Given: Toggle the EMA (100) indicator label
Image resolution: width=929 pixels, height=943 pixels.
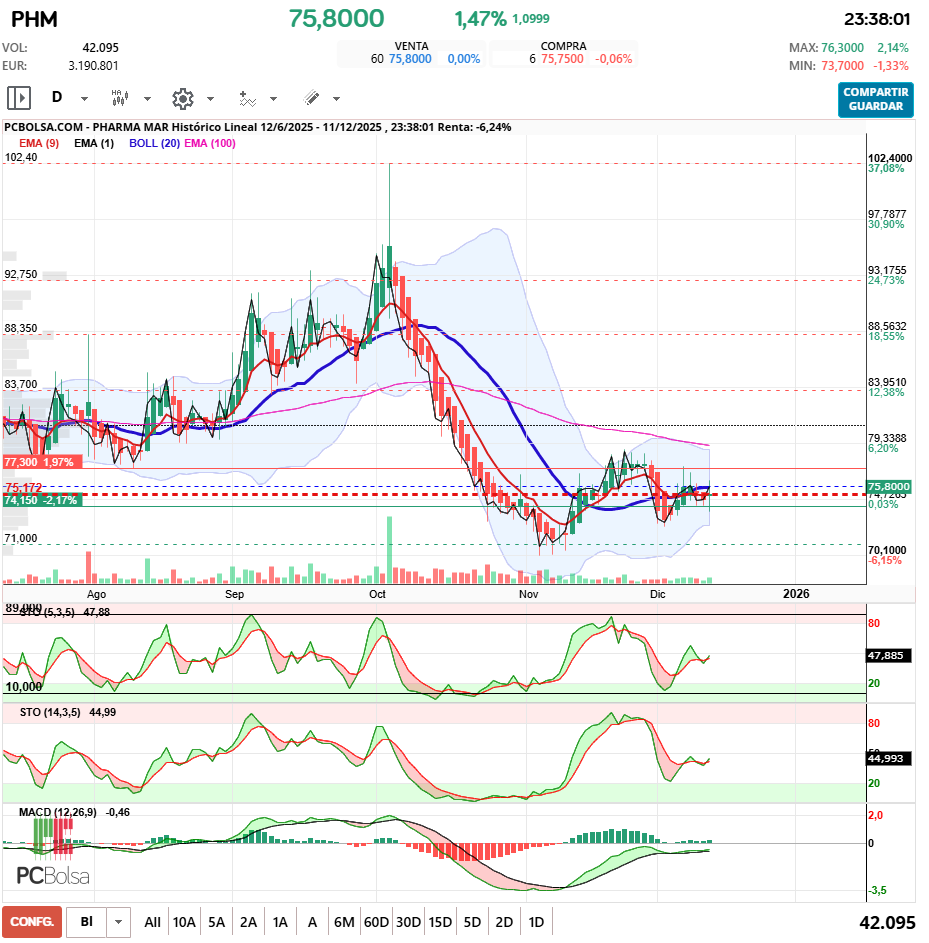Looking at the screenshot, I should point(210,143).
